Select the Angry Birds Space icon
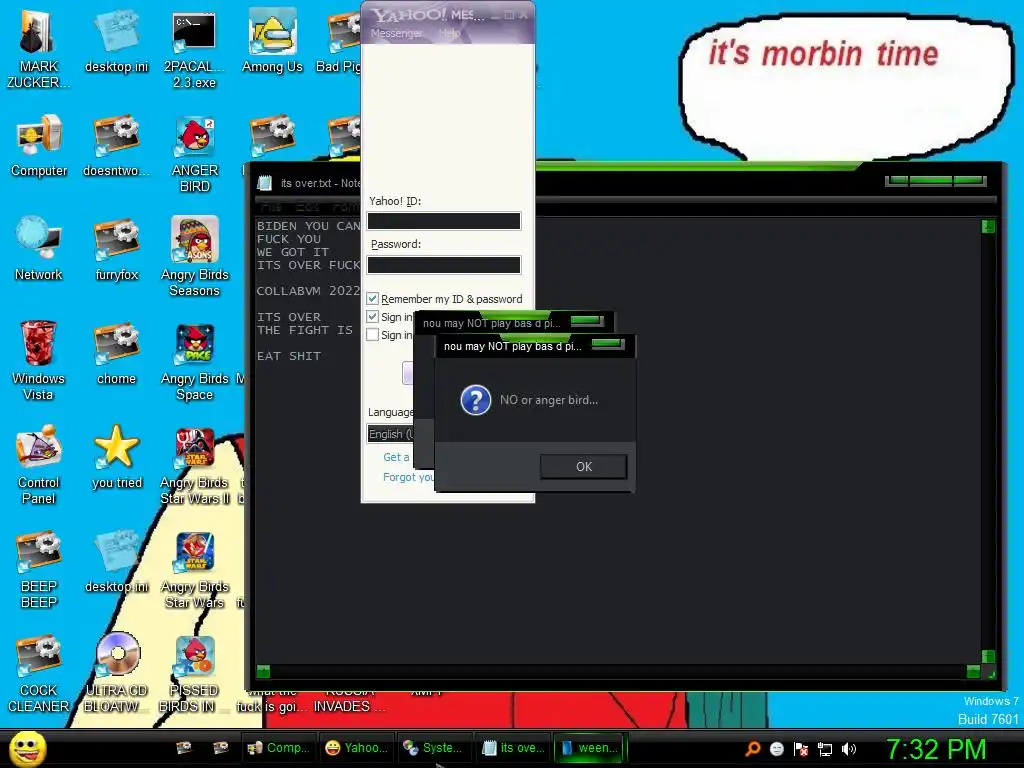The width and height of the screenshot is (1024, 768). point(195,362)
